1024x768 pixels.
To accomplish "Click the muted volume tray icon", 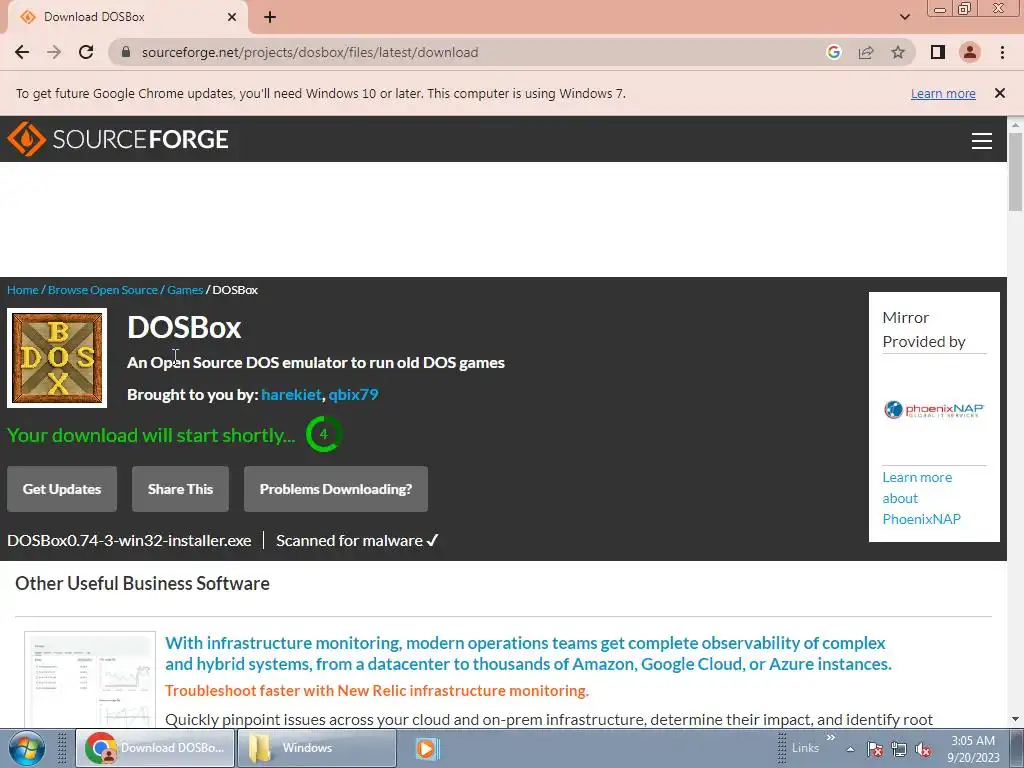I will [923, 750].
